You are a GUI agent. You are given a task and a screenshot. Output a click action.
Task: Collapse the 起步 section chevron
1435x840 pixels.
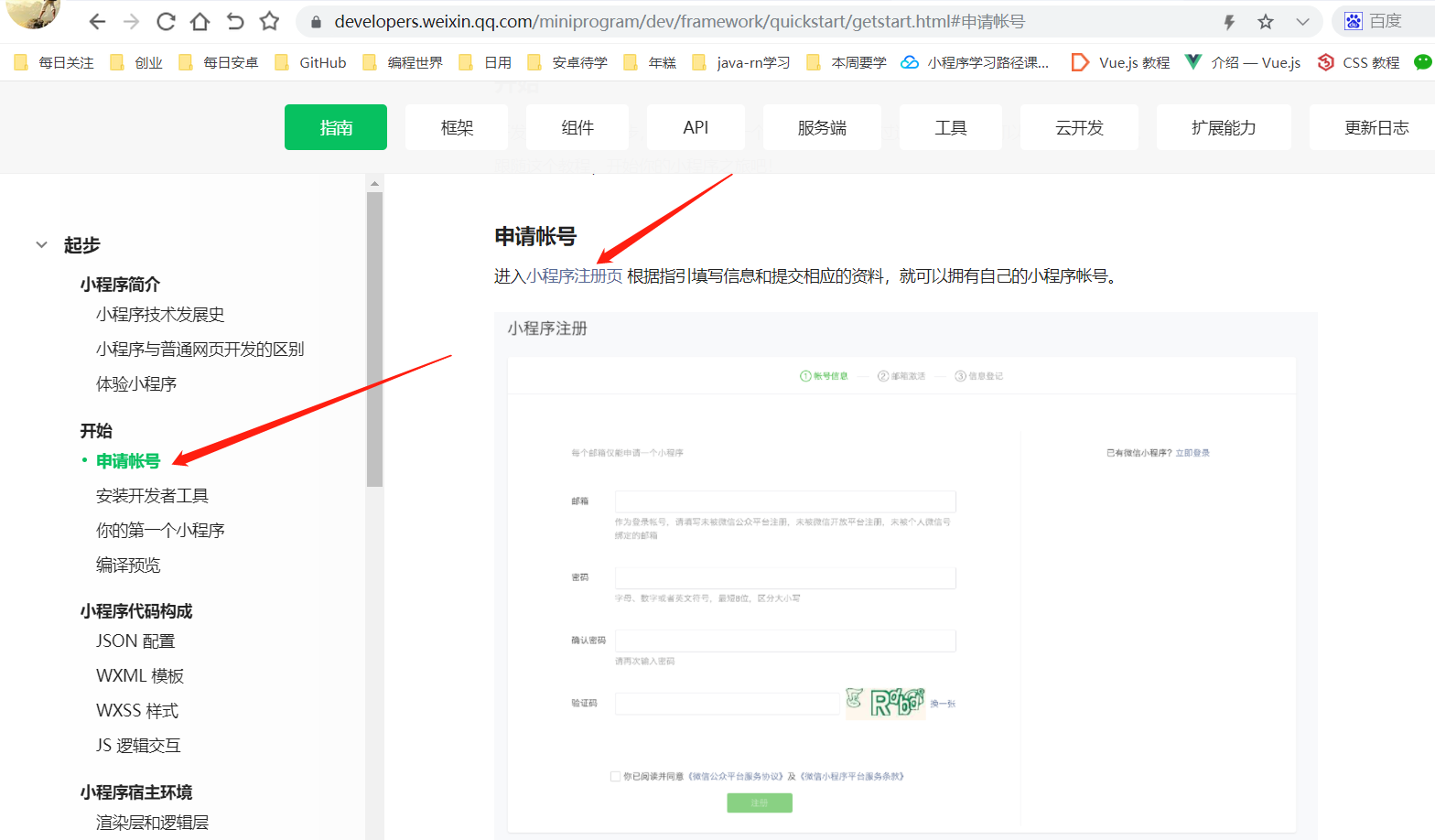[41, 244]
